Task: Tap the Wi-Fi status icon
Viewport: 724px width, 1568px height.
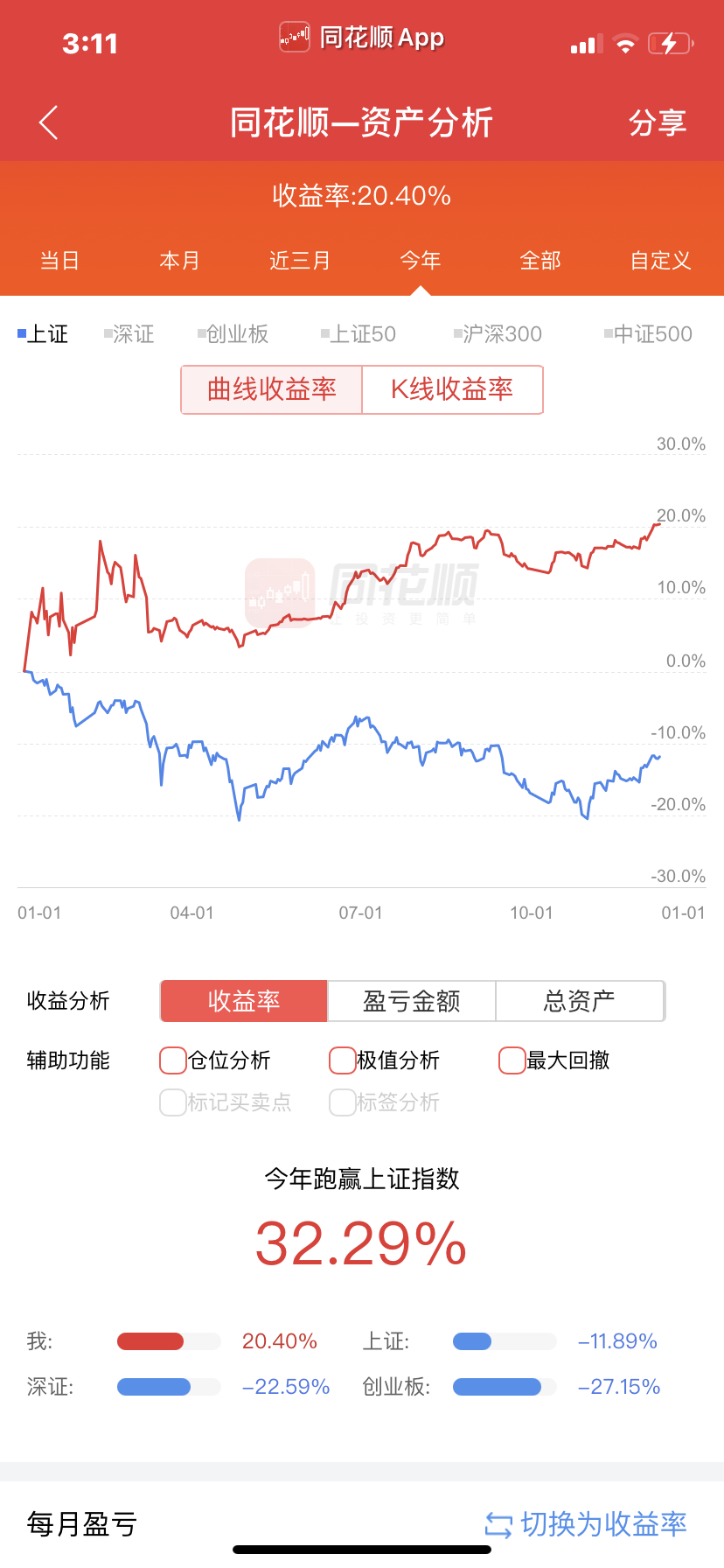Action: click(x=625, y=44)
